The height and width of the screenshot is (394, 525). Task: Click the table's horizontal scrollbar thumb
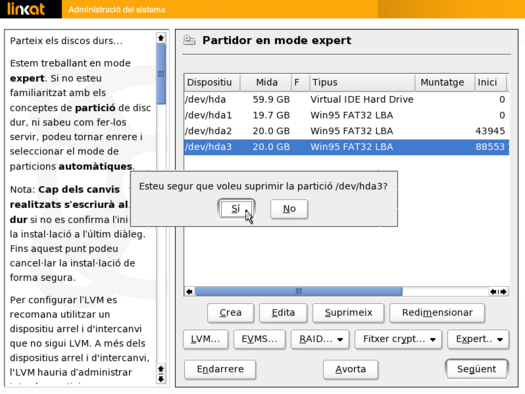click(299, 292)
